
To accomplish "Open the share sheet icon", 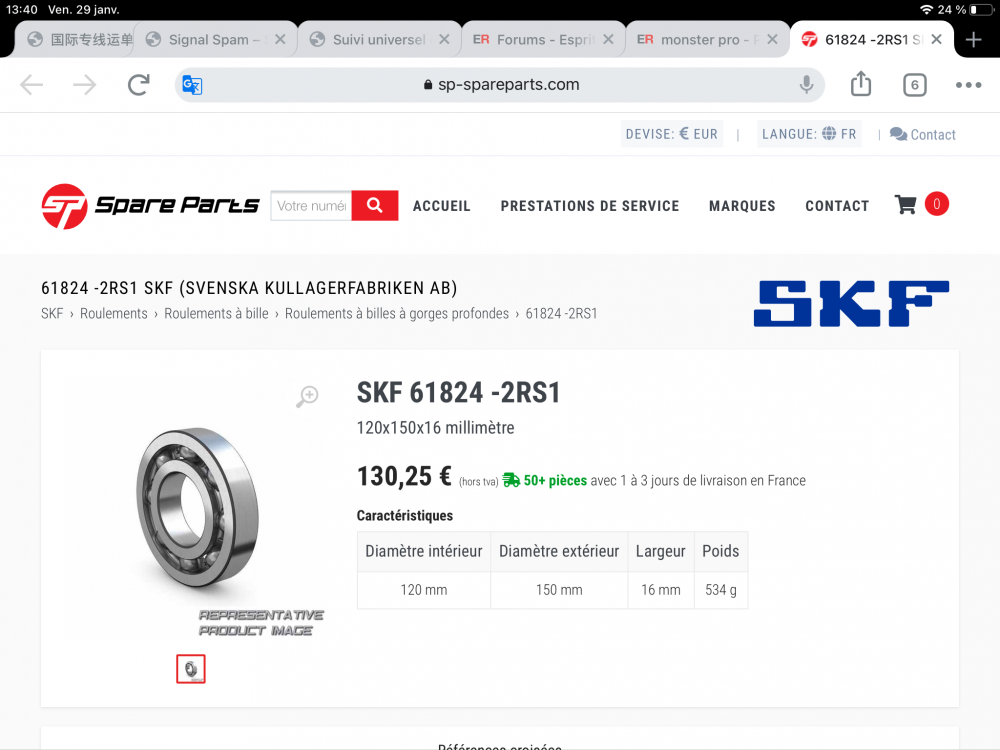I will [x=861, y=84].
